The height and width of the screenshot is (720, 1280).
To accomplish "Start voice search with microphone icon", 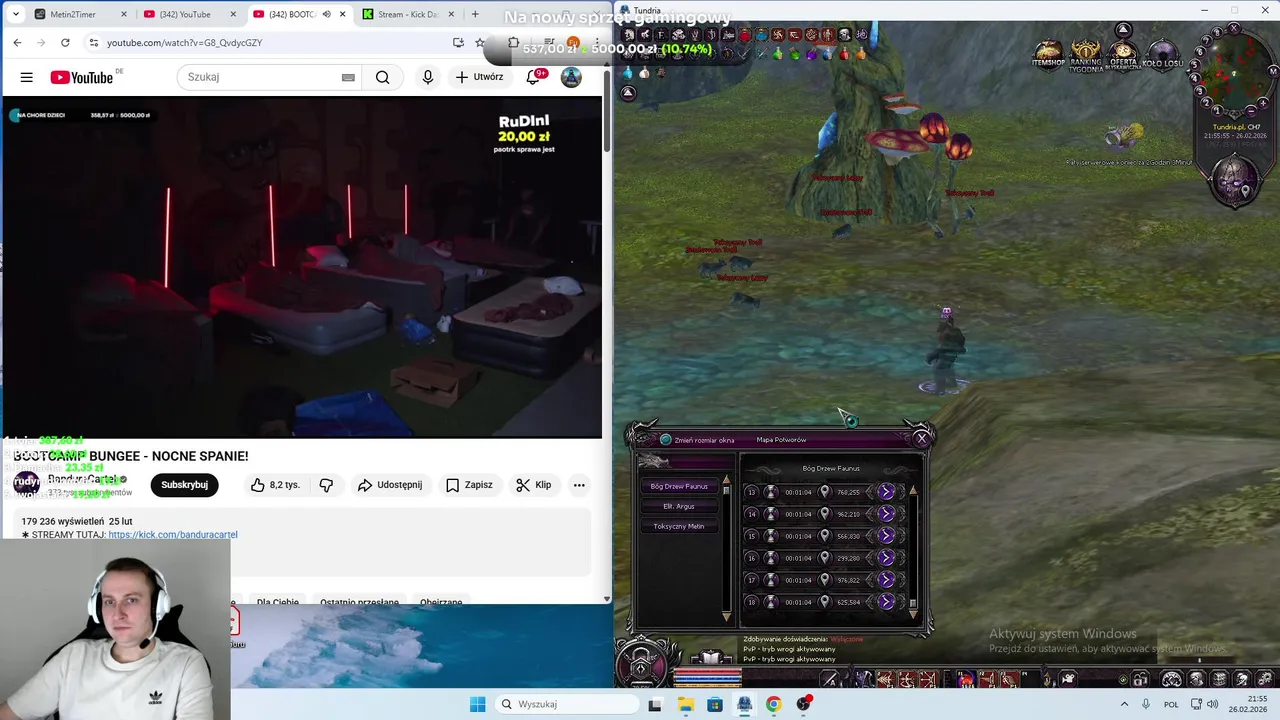I will point(428,77).
